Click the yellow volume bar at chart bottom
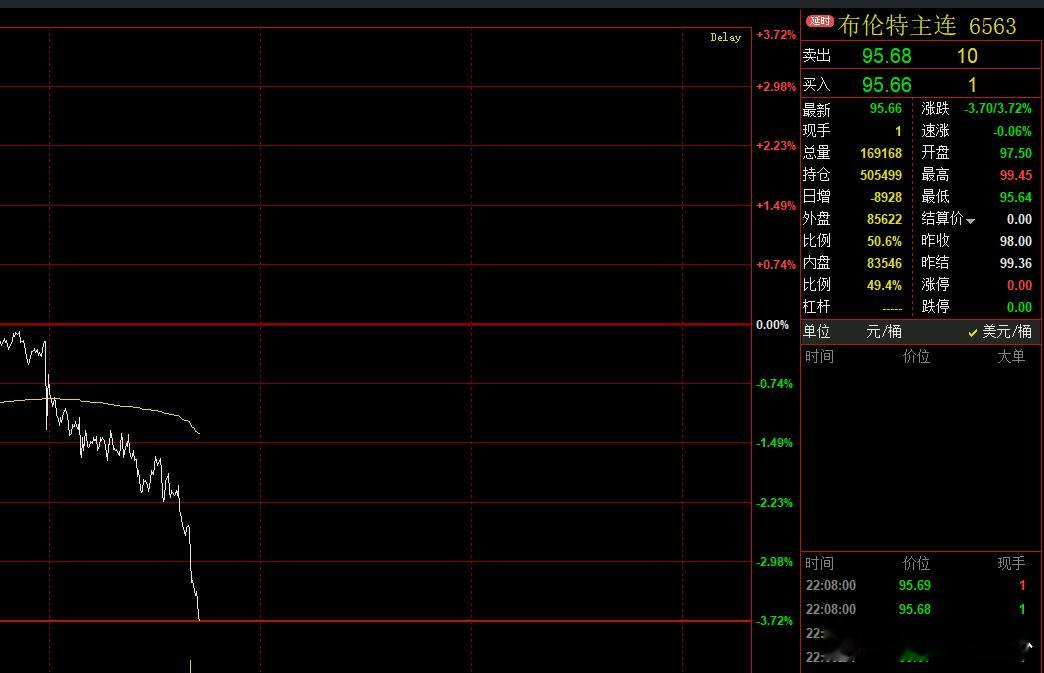 (x=190, y=666)
